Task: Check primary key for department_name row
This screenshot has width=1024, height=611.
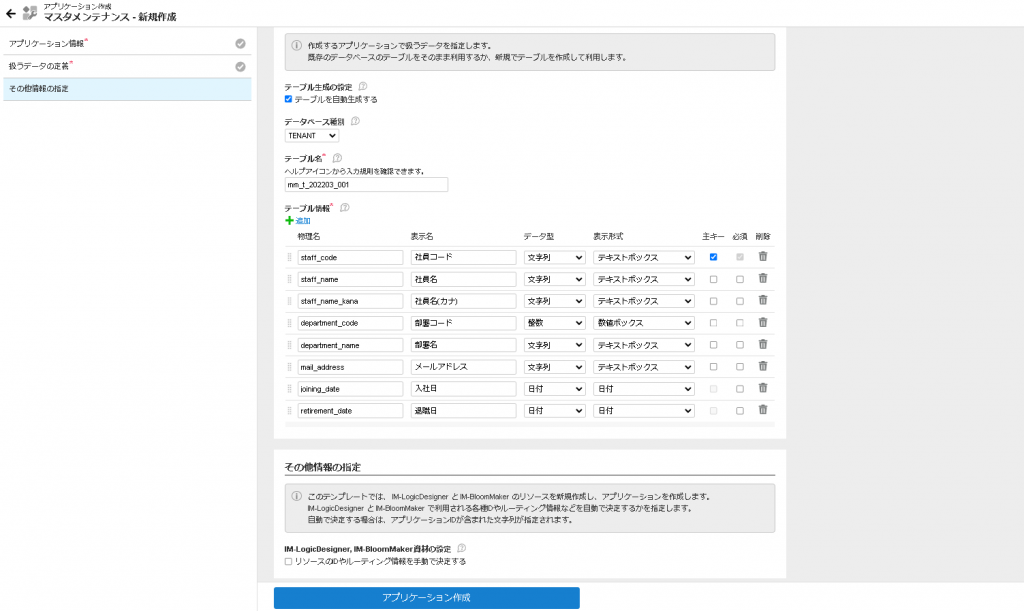Action: coord(713,345)
